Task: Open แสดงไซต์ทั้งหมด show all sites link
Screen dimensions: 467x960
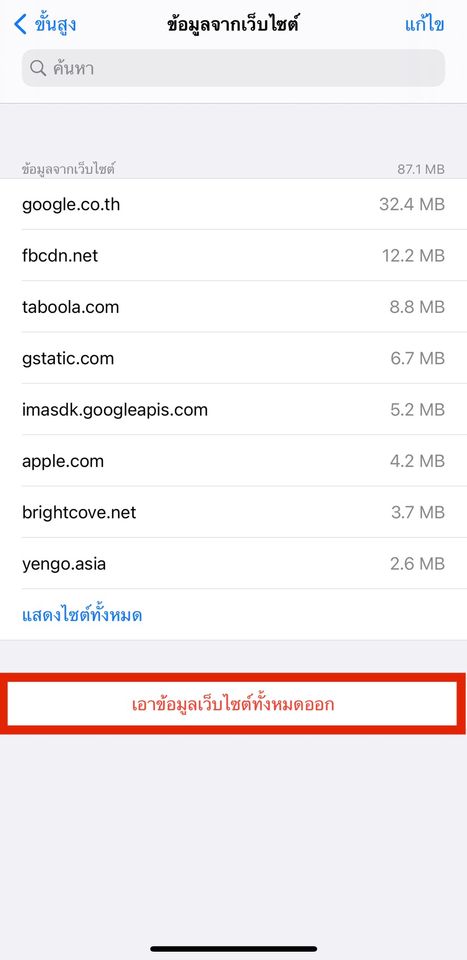Action: pos(82,615)
